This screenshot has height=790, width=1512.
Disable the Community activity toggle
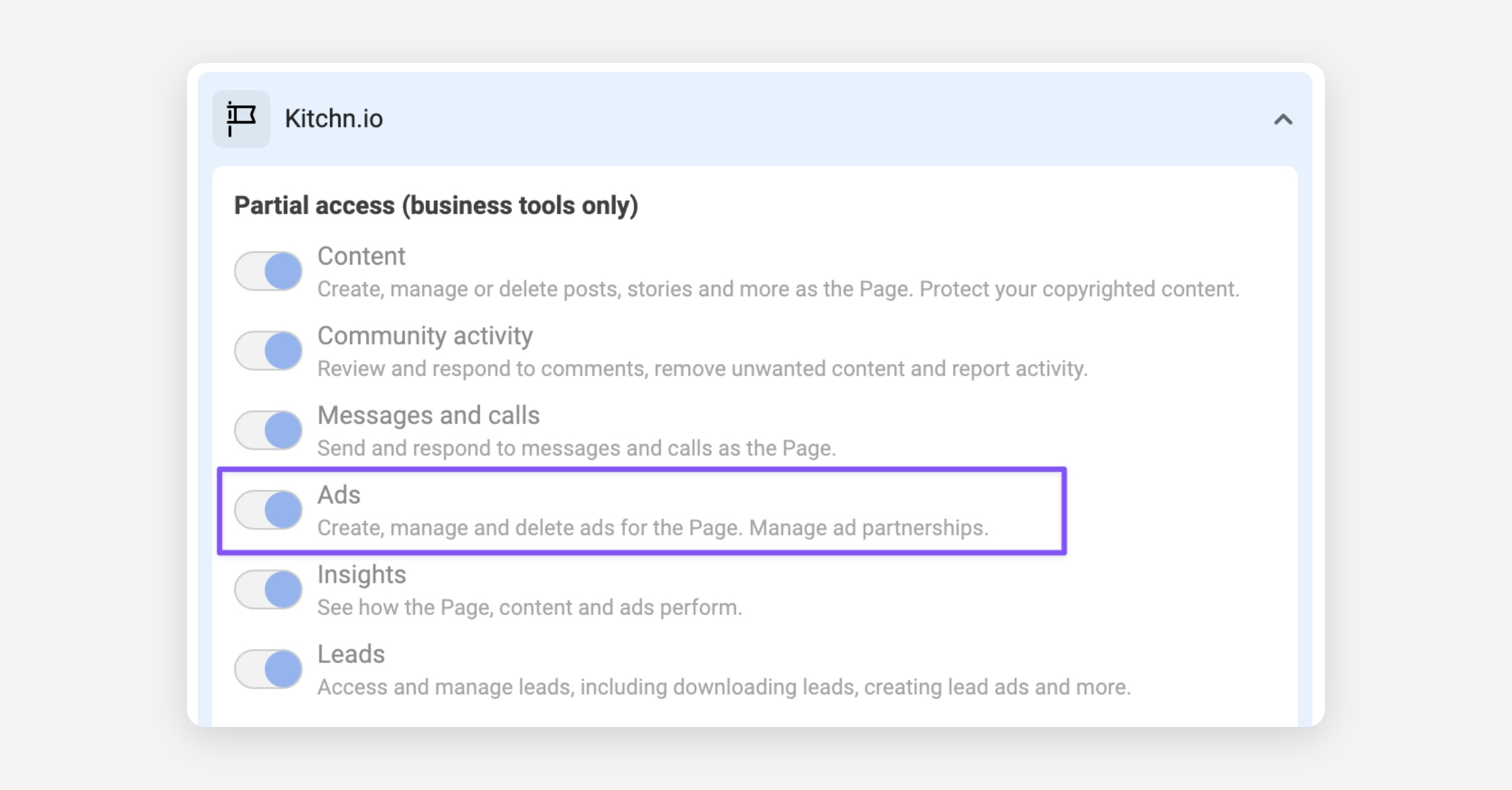point(268,351)
